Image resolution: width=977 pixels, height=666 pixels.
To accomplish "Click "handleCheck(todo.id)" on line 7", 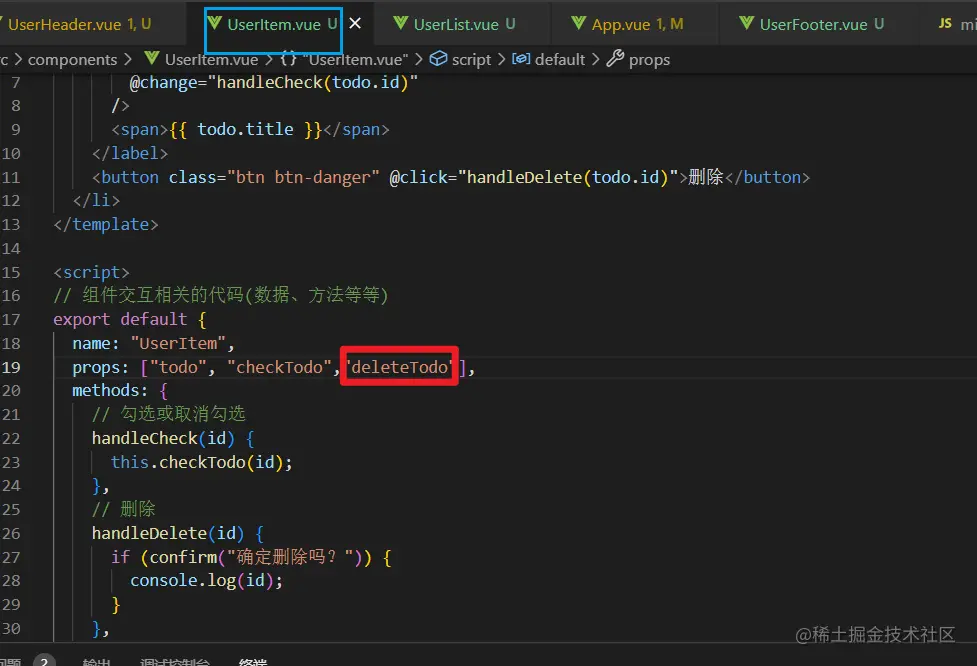I will (x=313, y=82).
